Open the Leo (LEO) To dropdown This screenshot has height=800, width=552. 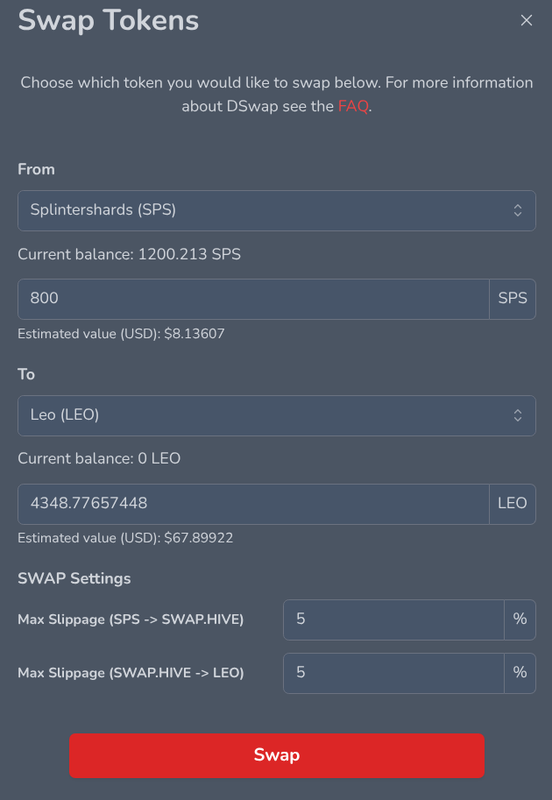coord(277,415)
